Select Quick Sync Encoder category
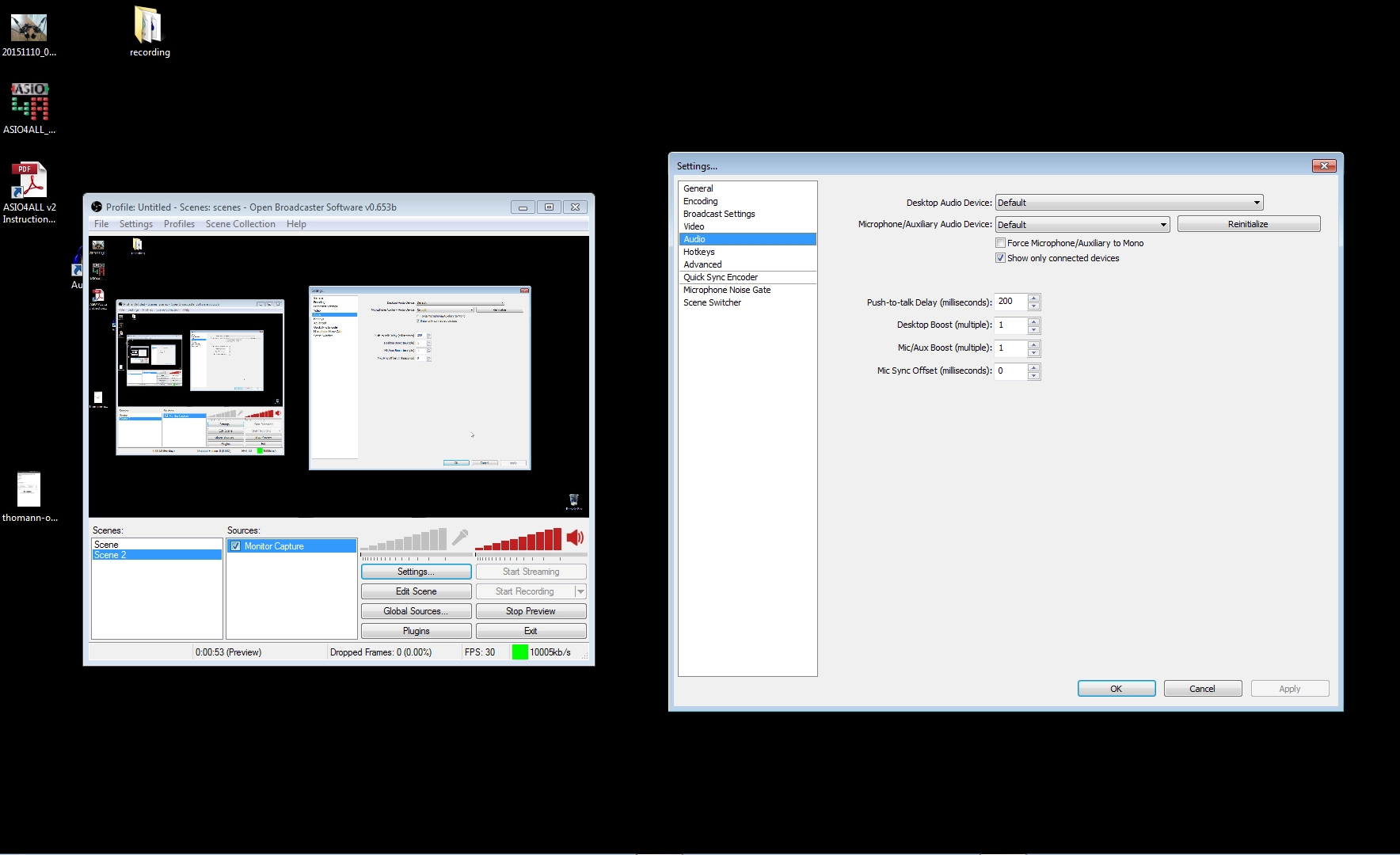The image size is (1400, 855). [748, 277]
